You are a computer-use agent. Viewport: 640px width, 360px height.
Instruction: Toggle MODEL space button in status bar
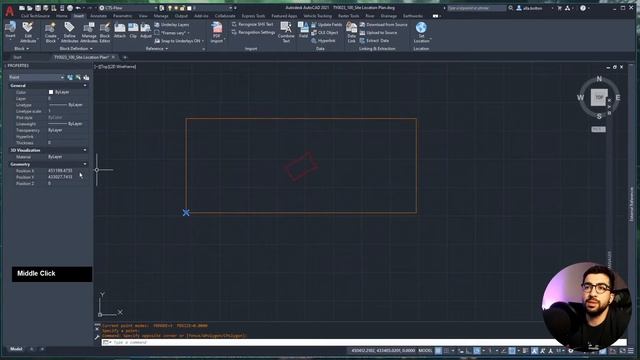(425, 351)
